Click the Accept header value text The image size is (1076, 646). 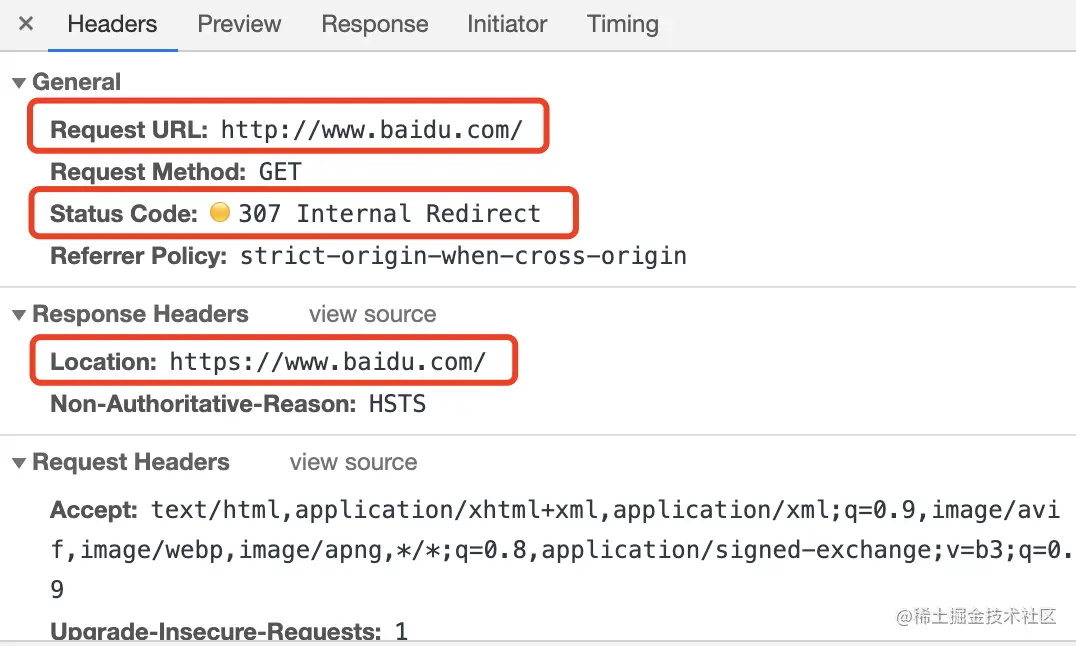point(561,549)
